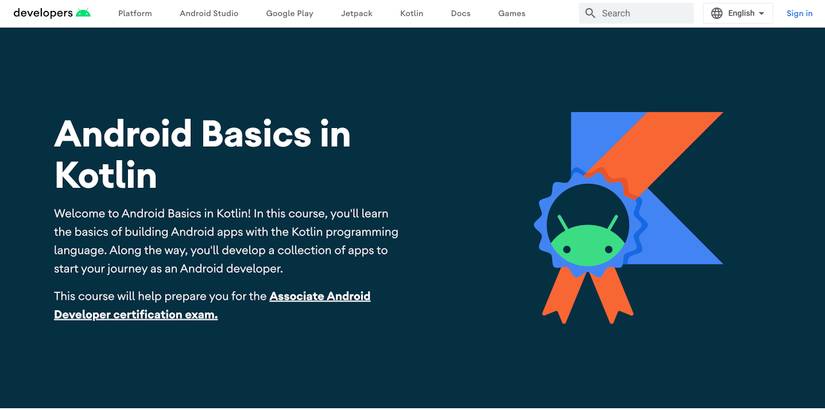Screen dimensions: 825x410
Task: Select the Kotlin nav item
Action: click(411, 13)
